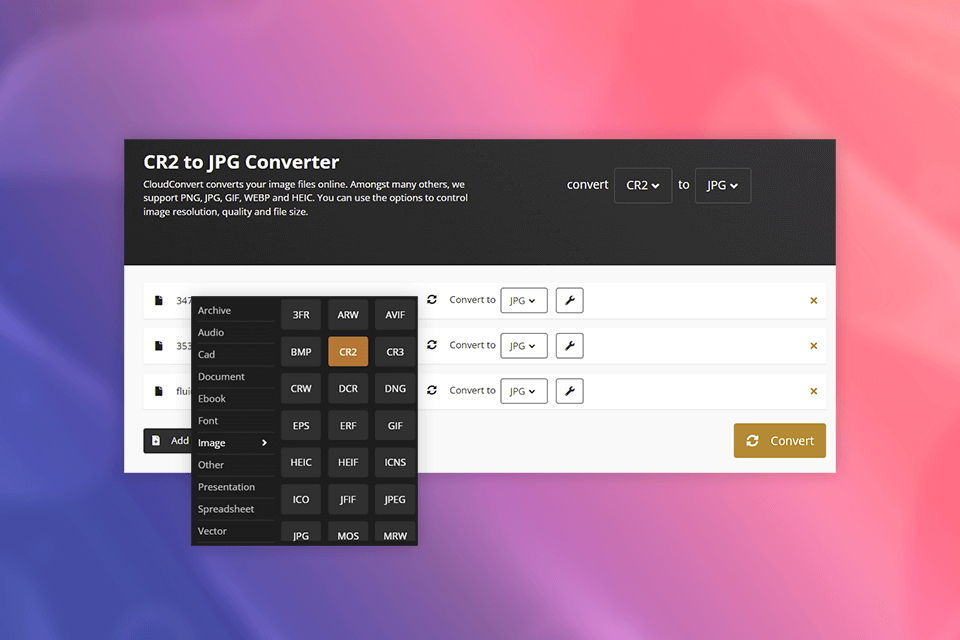The image size is (960, 640).
Task: Open first row's Convert to JPG dropdown
Action: click(523, 300)
